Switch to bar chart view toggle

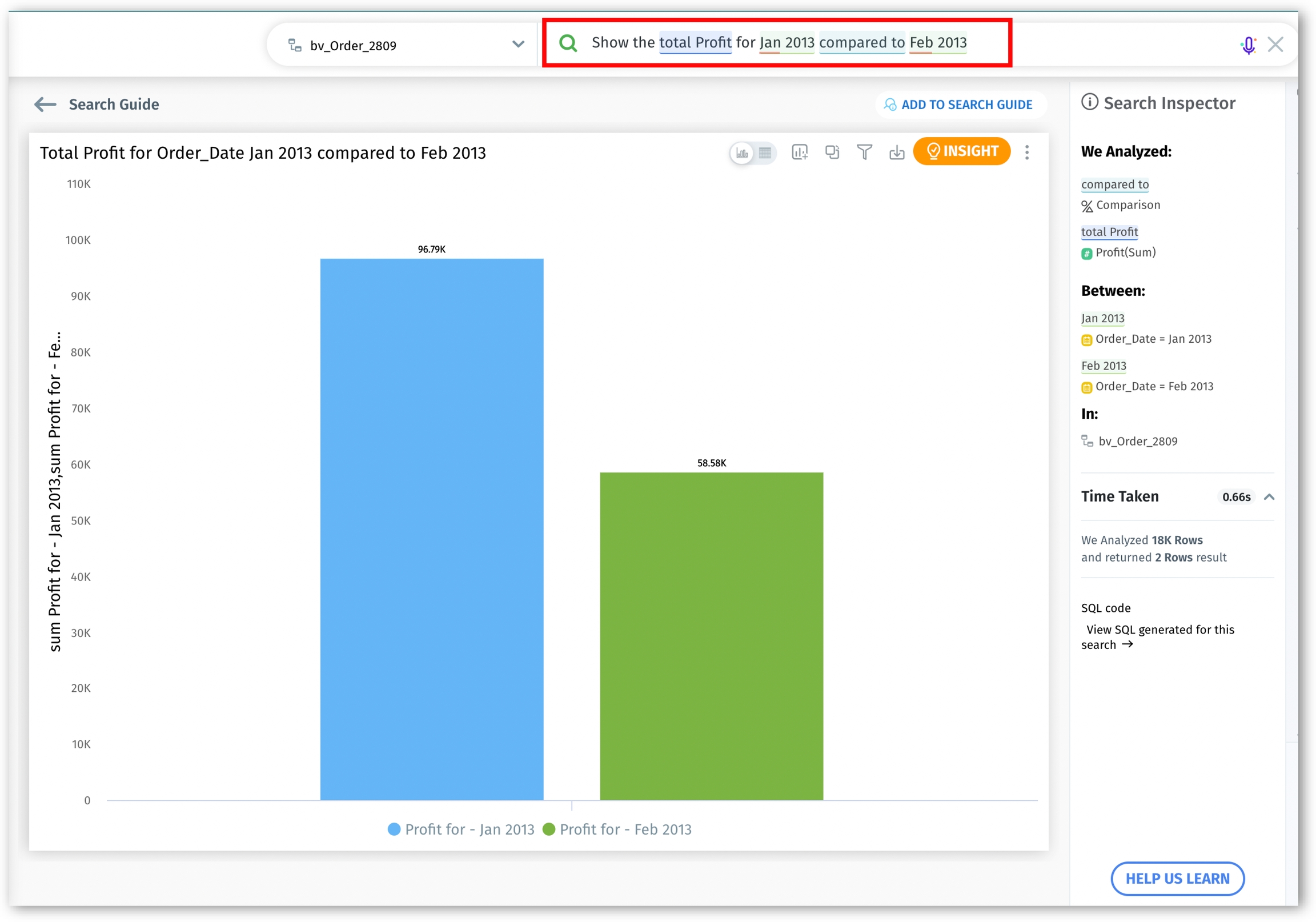(x=743, y=153)
